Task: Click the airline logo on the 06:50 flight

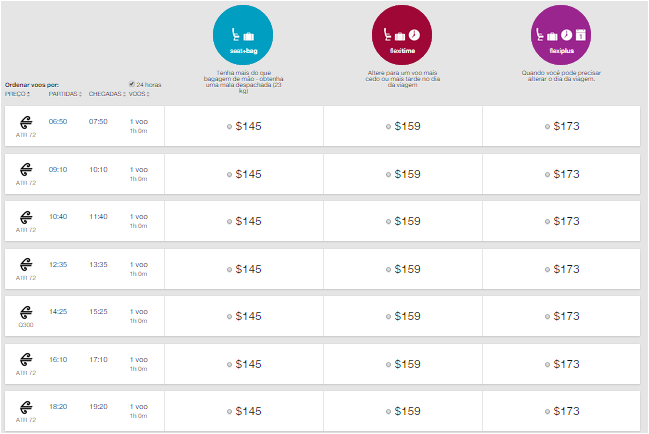Action: tap(26, 121)
